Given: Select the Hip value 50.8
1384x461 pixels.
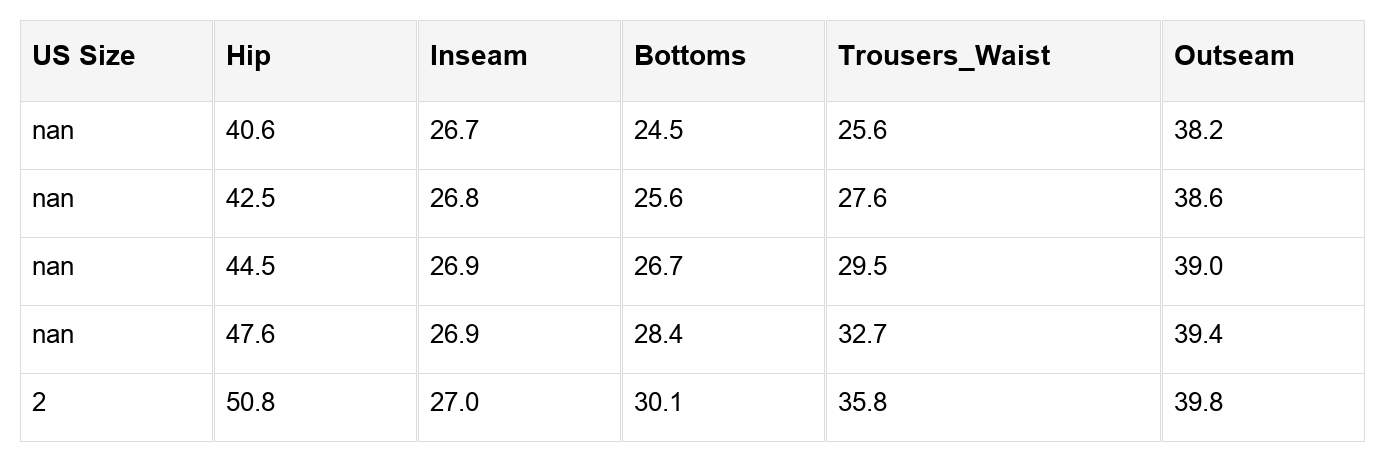Looking at the screenshot, I should 250,403.
